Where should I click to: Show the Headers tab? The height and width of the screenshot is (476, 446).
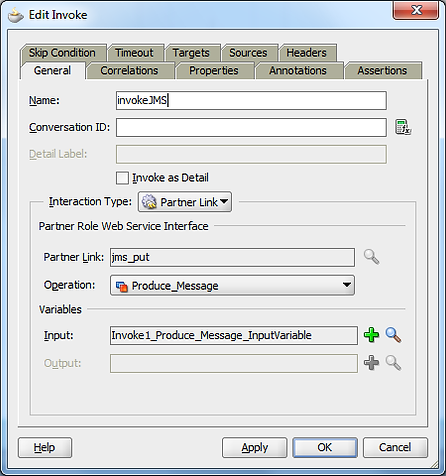click(x=307, y=53)
